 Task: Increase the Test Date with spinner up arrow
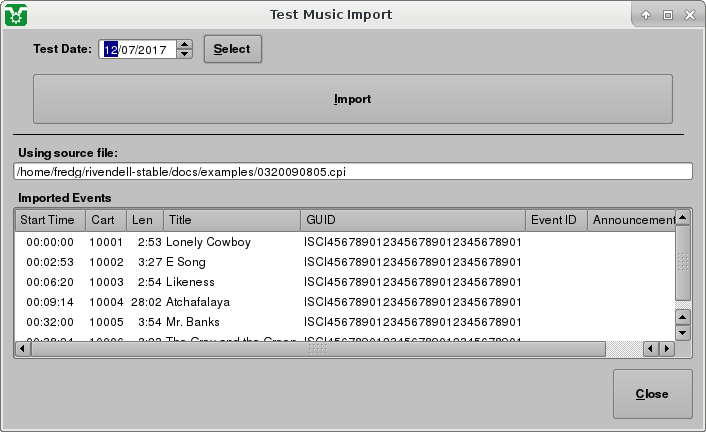click(184, 44)
